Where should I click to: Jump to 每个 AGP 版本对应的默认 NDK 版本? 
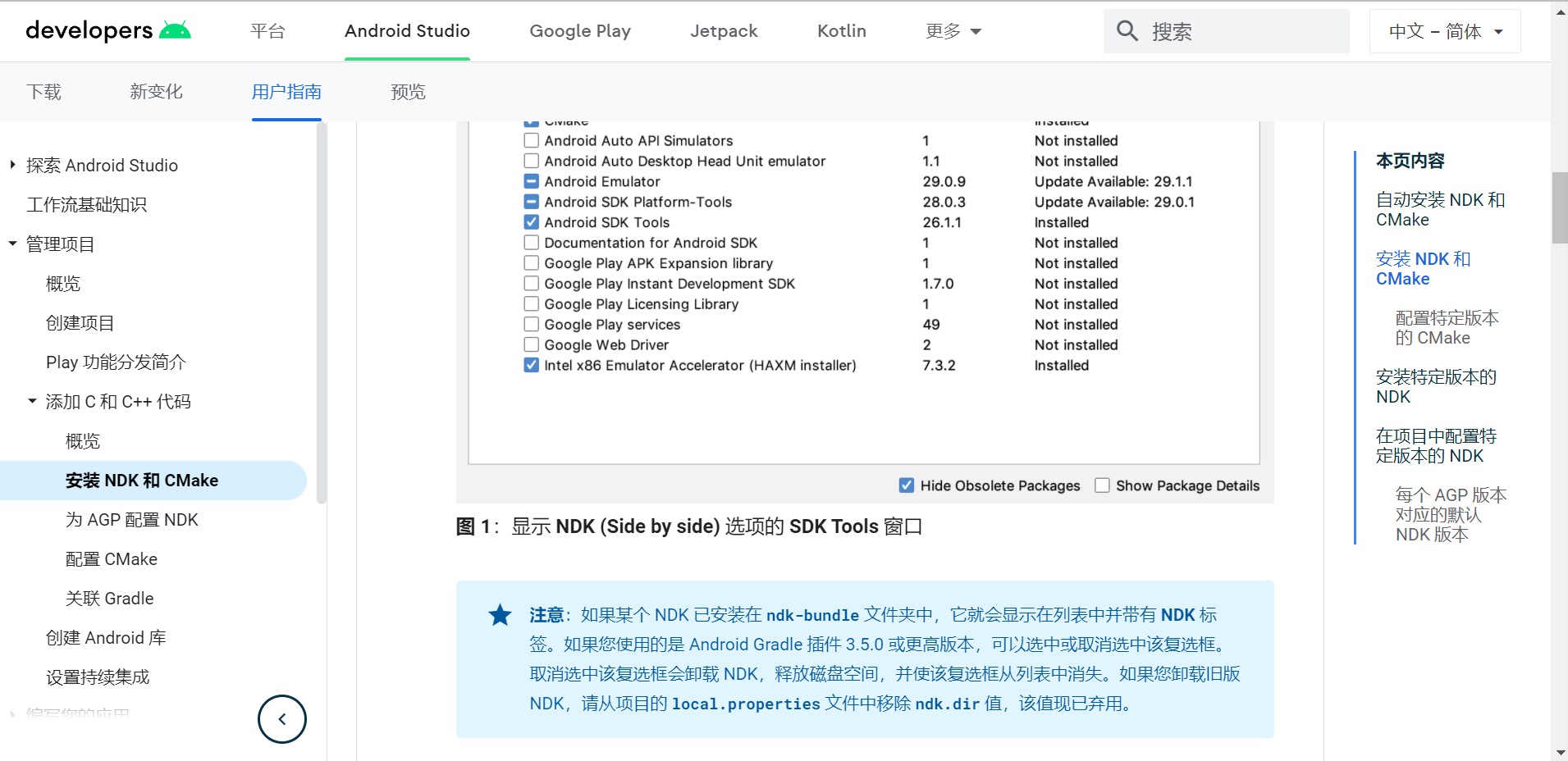[1451, 515]
